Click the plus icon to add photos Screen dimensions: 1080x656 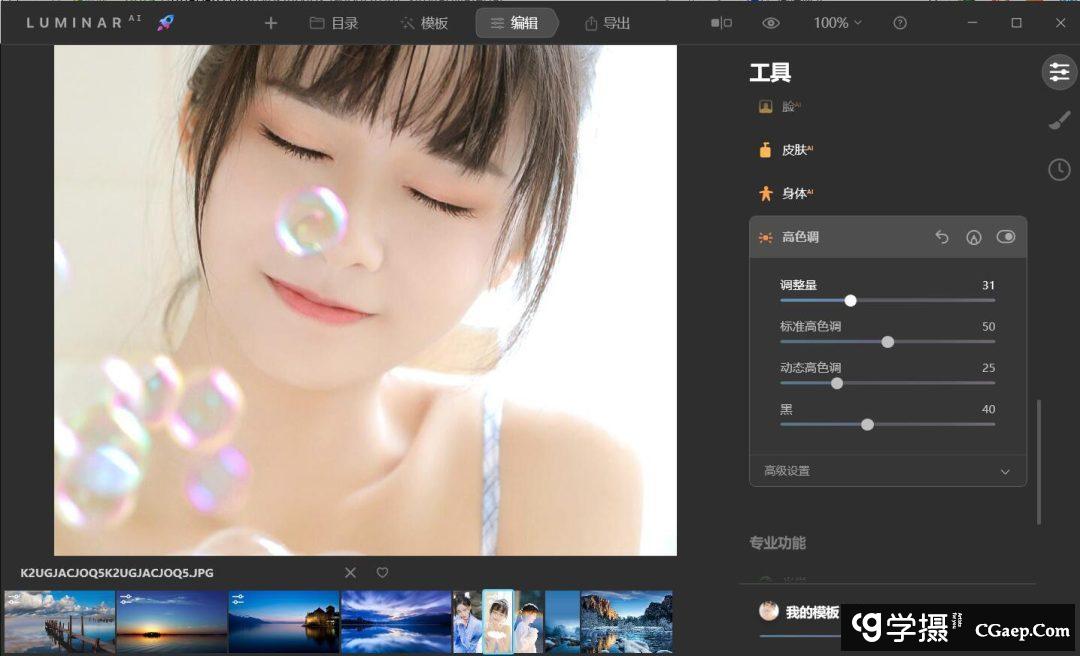coord(271,23)
